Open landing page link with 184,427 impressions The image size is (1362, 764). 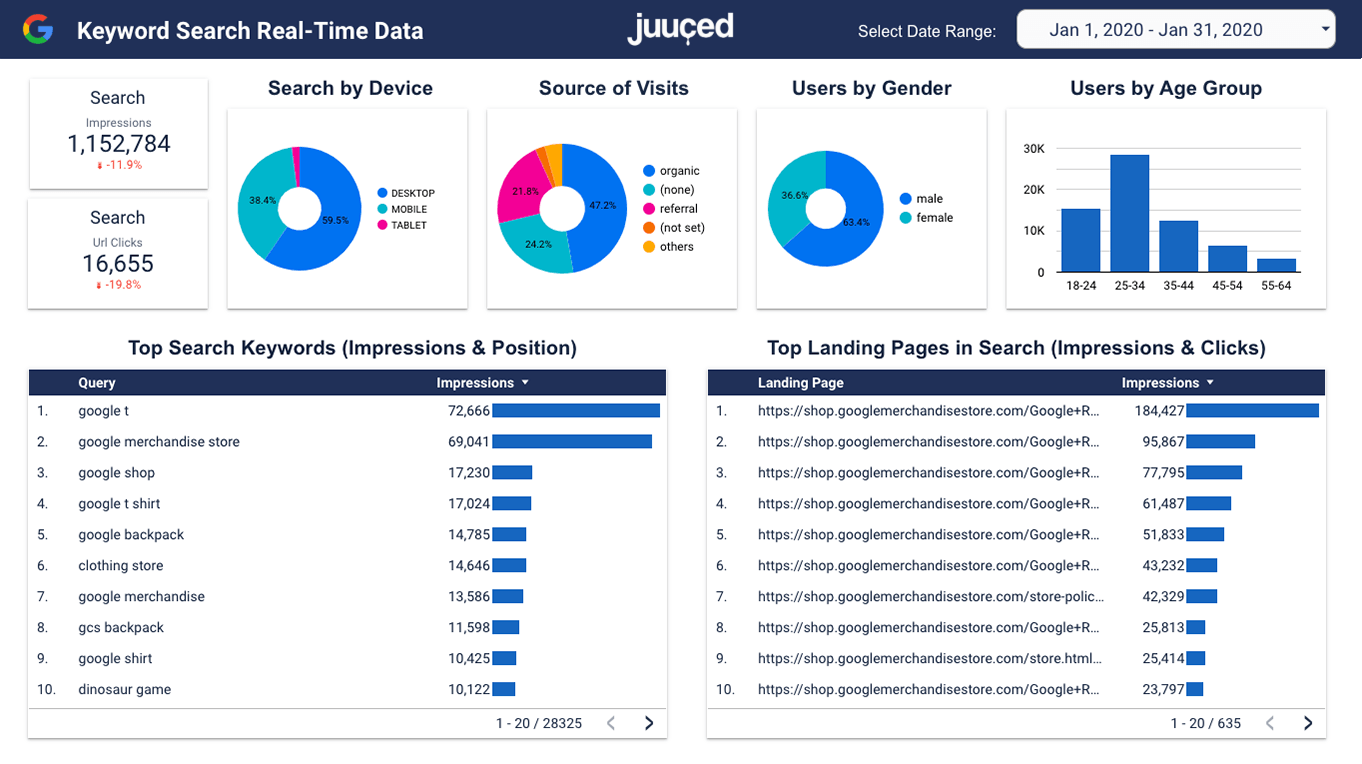tap(929, 411)
